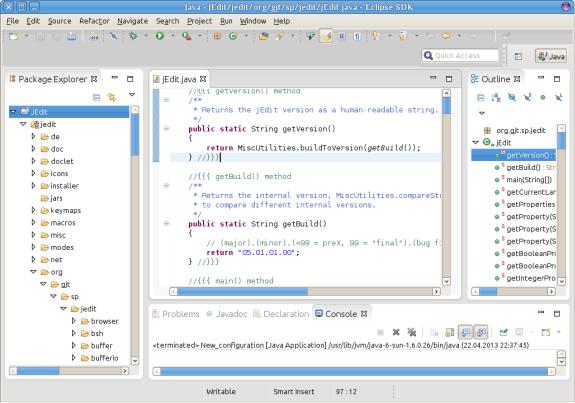Collapse the getVersion() method fold marker
This screenshot has width=575, height=403.
click(166, 128)
